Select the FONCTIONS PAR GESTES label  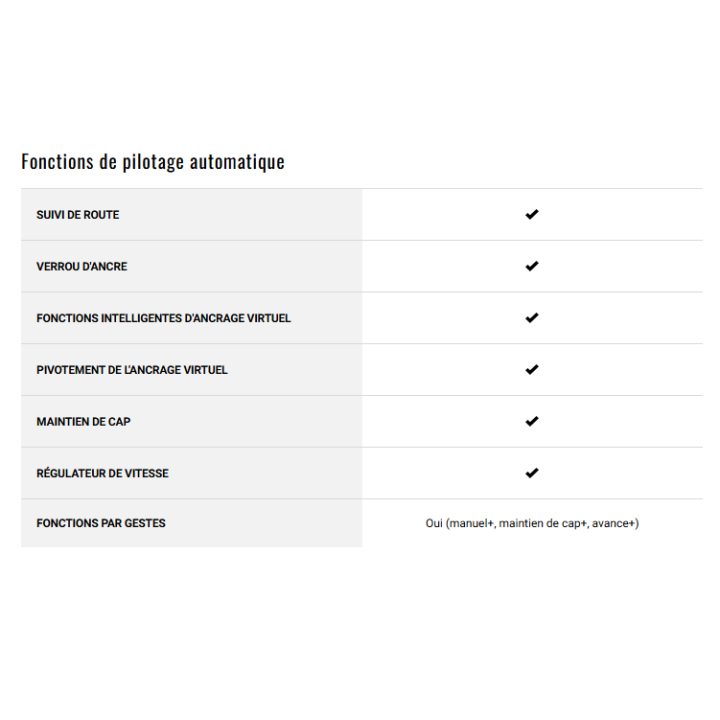coord(101,523)
